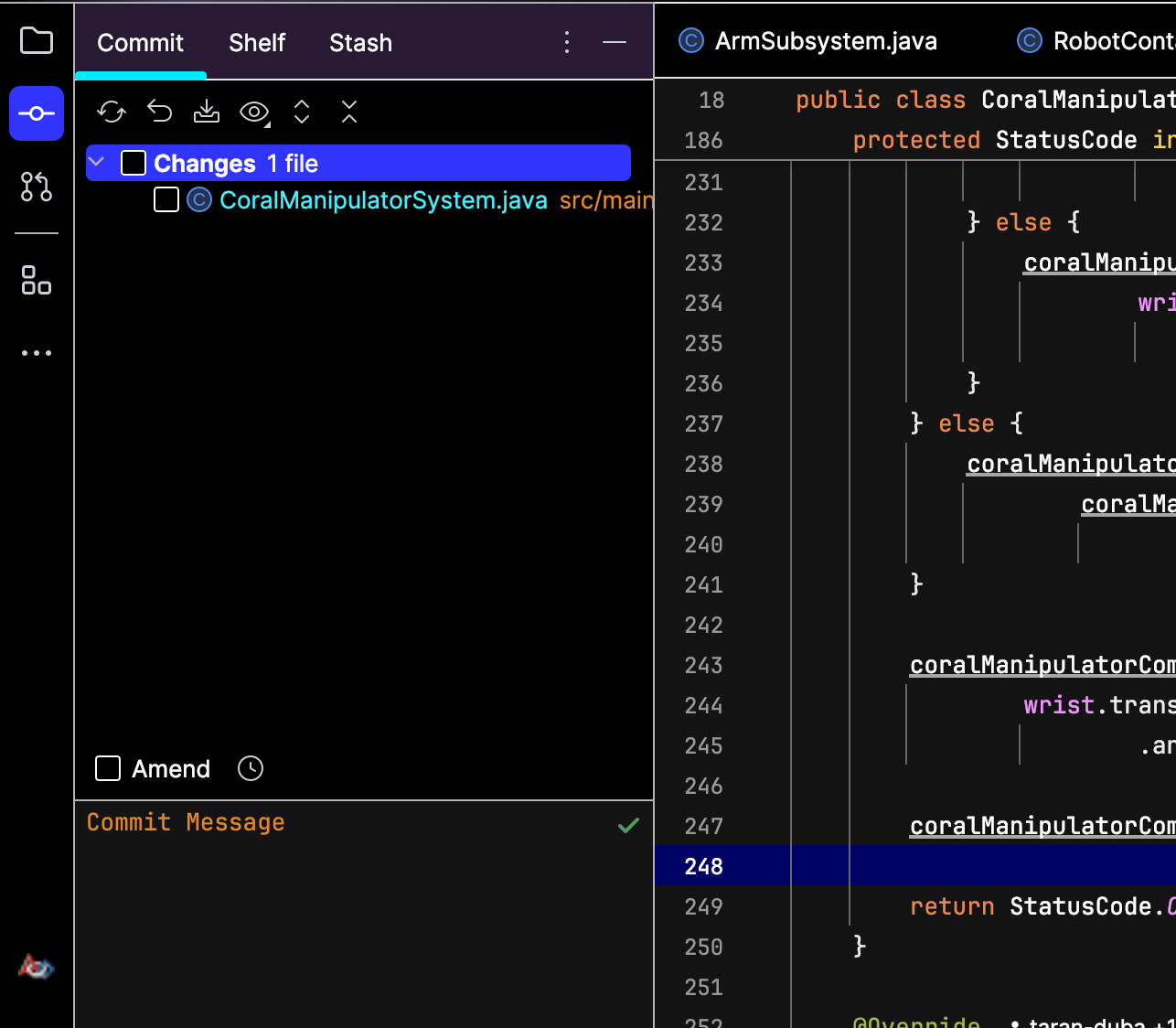The height and width of the screenshot is (1028, 1176).
Task: Show more tool windows ellipsis
Action: [37, 353]
